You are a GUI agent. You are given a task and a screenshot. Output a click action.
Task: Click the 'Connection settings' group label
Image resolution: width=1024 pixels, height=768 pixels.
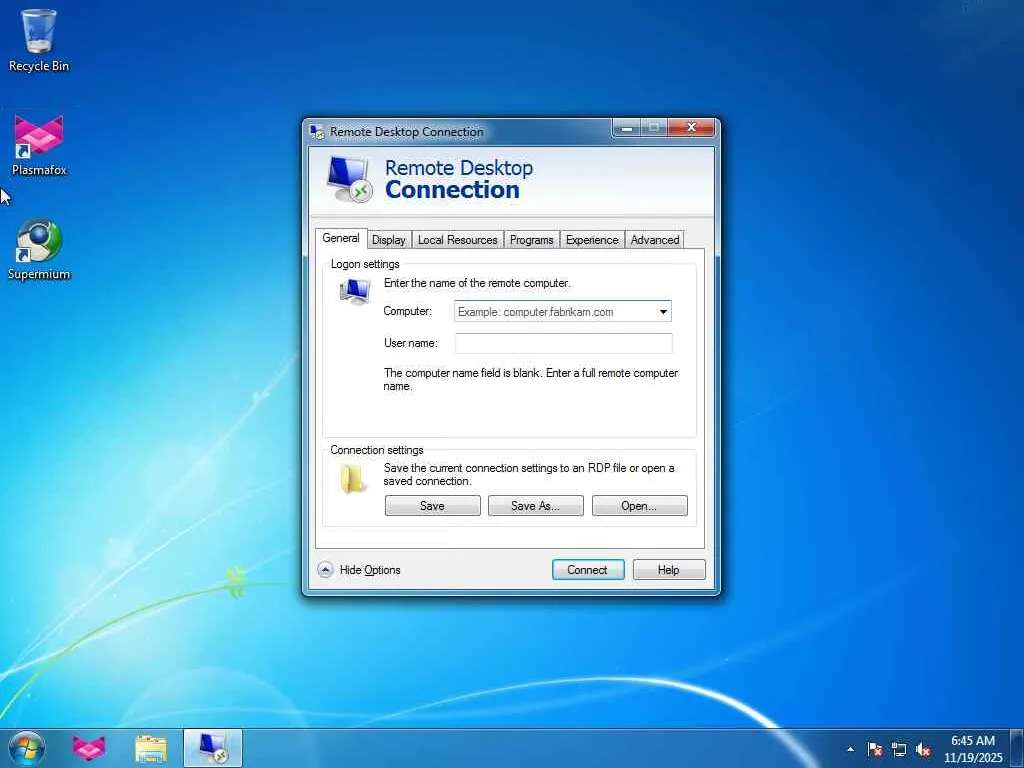[377, 450]
